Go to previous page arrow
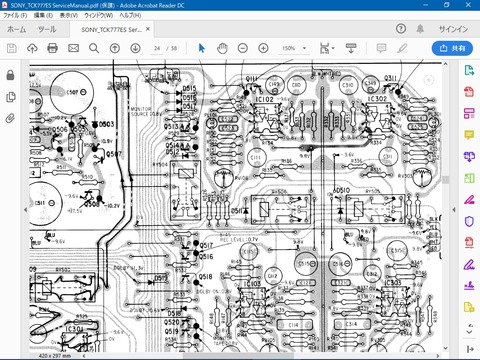This screenshot has height=360, width=480. 115,48
